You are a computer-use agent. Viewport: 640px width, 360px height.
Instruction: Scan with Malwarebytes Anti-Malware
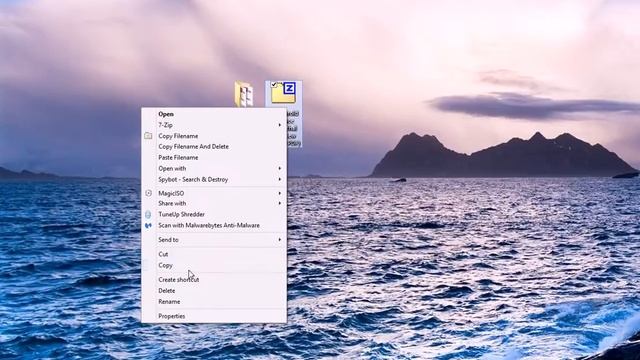pos(214,225)
